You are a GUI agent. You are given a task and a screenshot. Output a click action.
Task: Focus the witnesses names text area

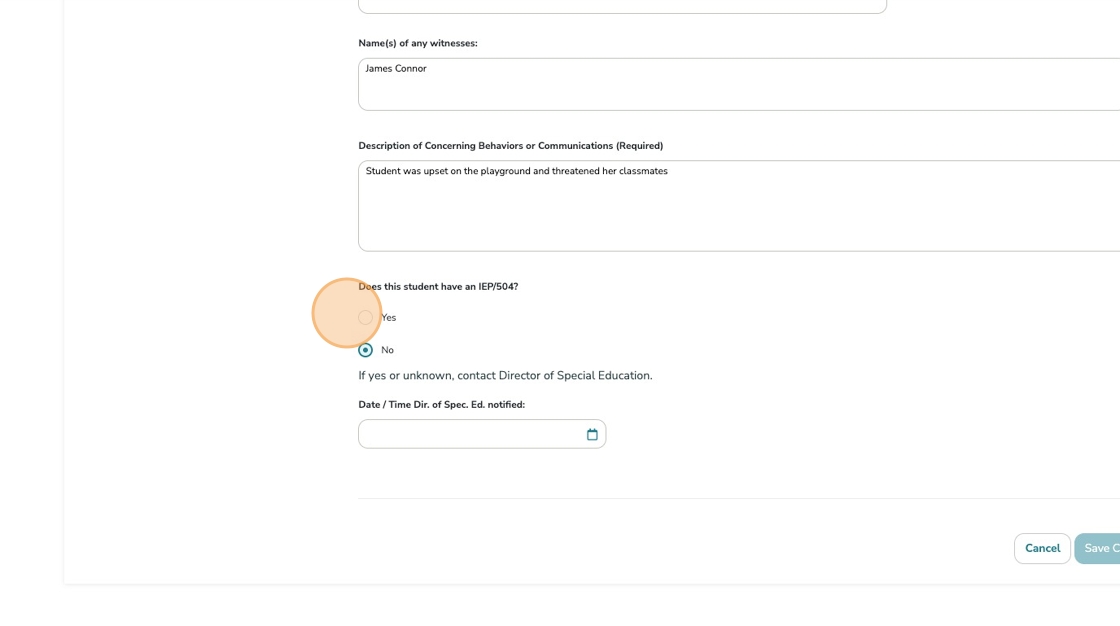click(x=740, y=90)
